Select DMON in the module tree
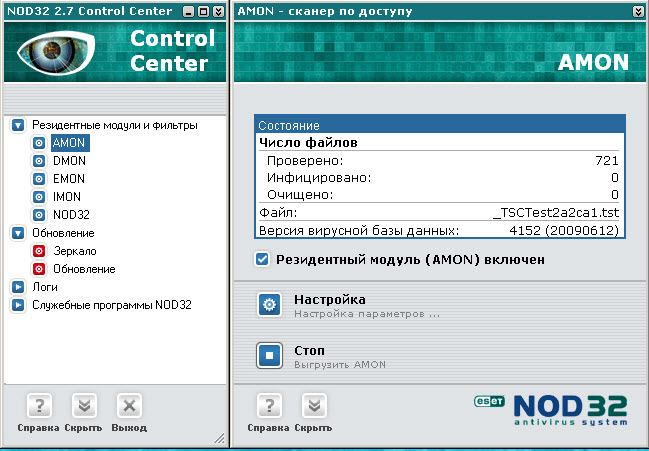 pos(69,161)
